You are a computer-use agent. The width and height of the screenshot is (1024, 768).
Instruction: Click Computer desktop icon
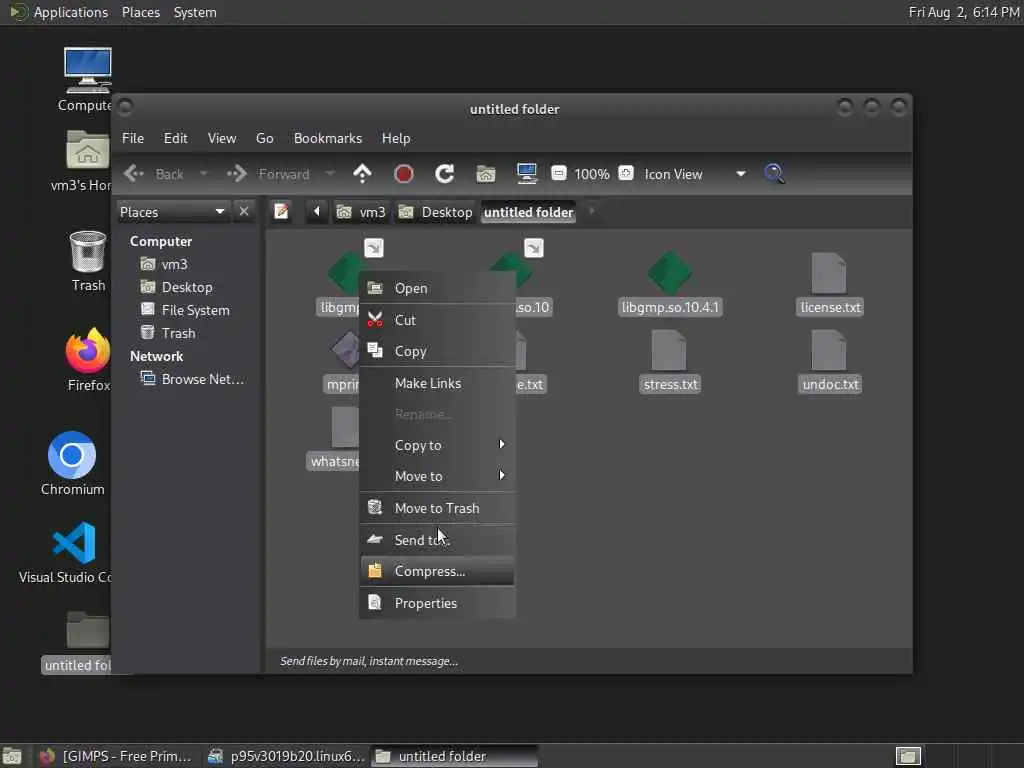(x=87, y=71)
